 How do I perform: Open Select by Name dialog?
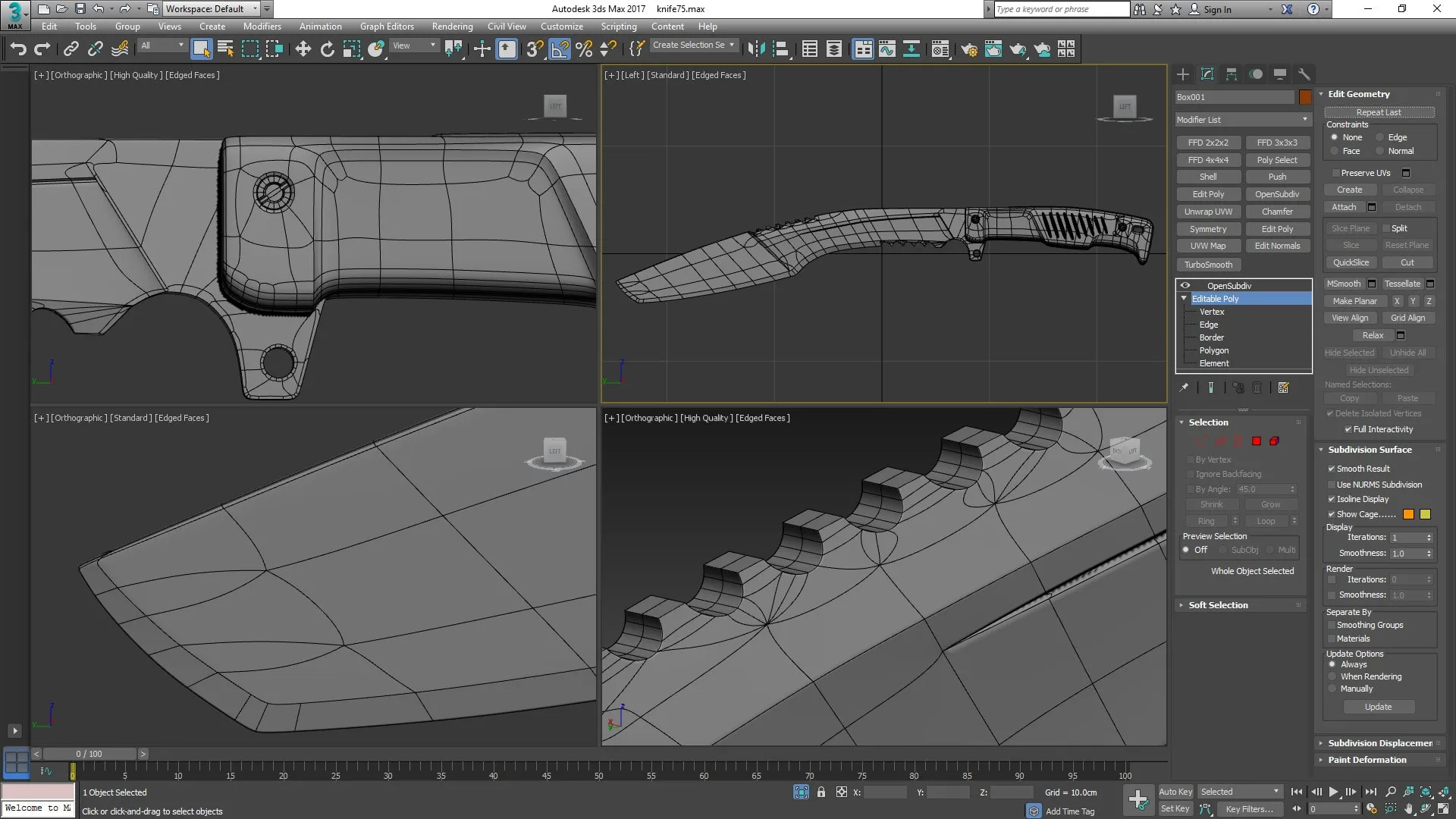click(x=225, y=49)
